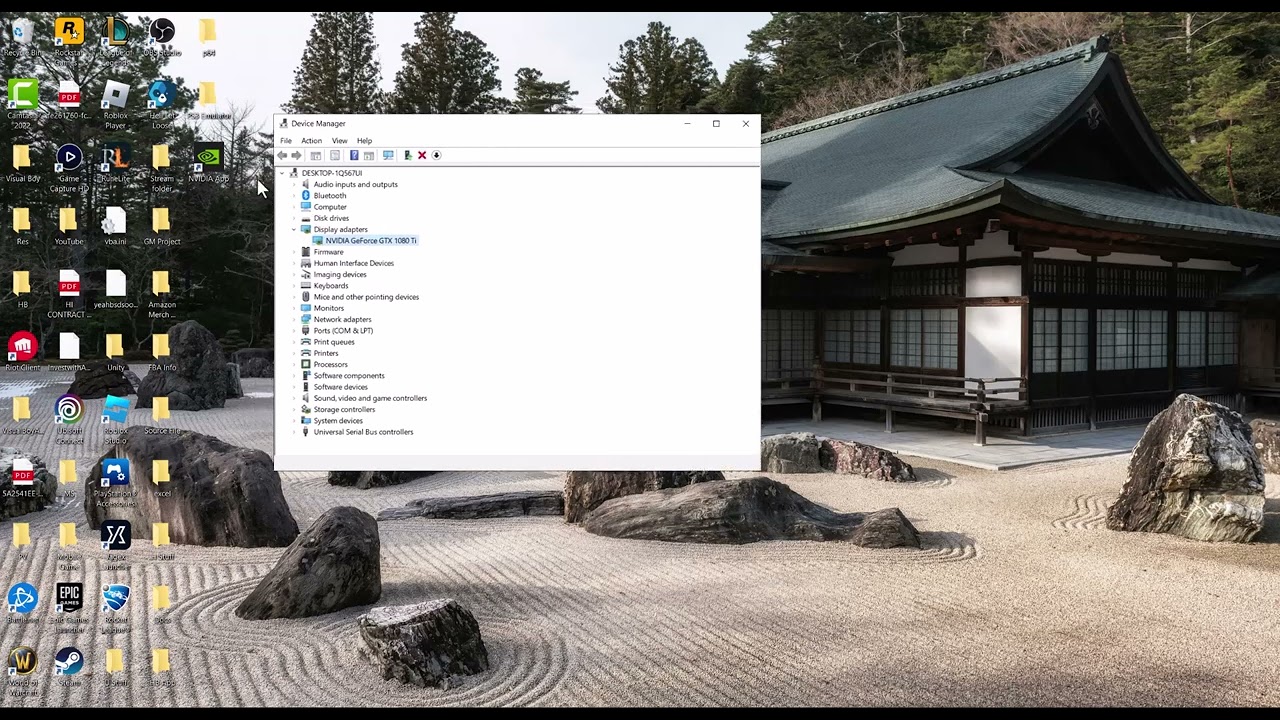Click the Update device driver toolbar icon

[x=407, y=155]
